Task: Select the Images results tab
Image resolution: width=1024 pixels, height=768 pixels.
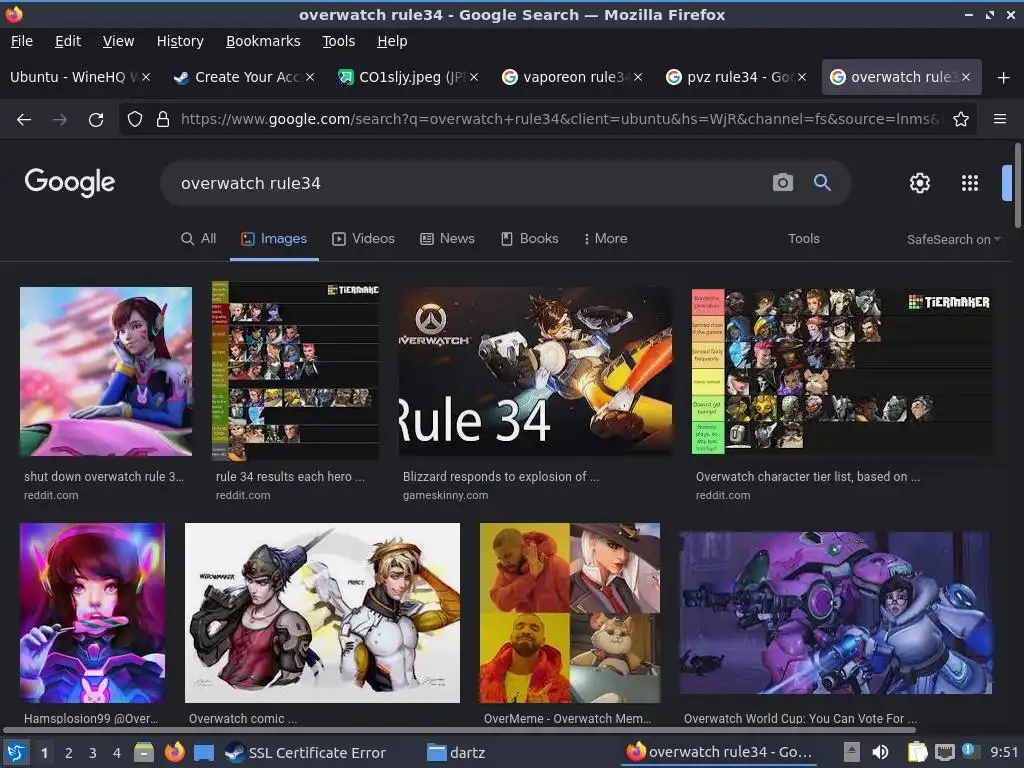Action: (274, 238)
